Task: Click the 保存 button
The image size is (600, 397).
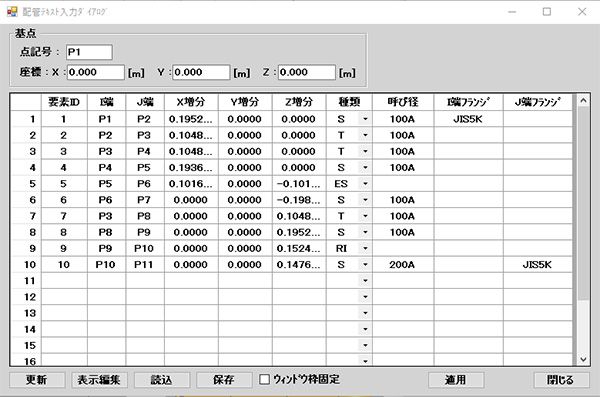Action: pos(224,380)
